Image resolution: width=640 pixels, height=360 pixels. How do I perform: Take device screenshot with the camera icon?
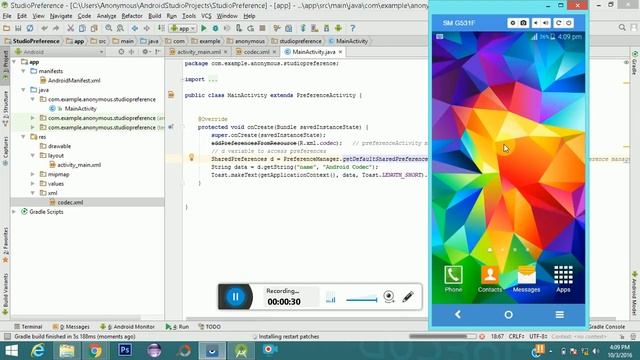[x=523, y=23]
